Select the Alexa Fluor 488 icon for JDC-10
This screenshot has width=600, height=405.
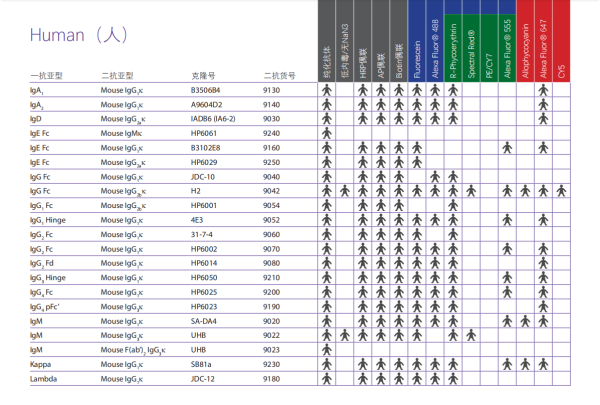click(435, 176)
